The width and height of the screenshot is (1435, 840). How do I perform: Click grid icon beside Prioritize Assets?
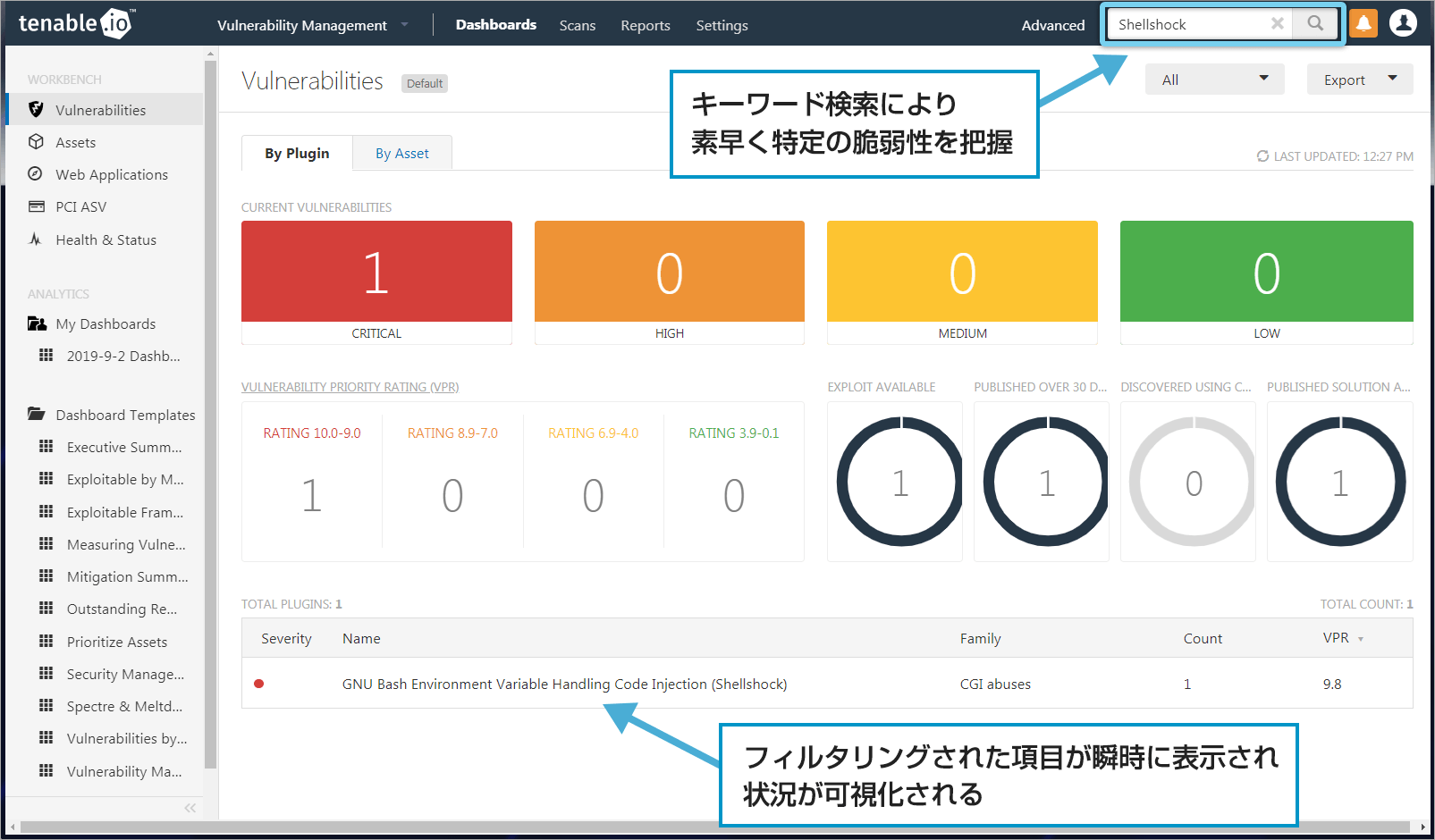[x=46, y=641]
